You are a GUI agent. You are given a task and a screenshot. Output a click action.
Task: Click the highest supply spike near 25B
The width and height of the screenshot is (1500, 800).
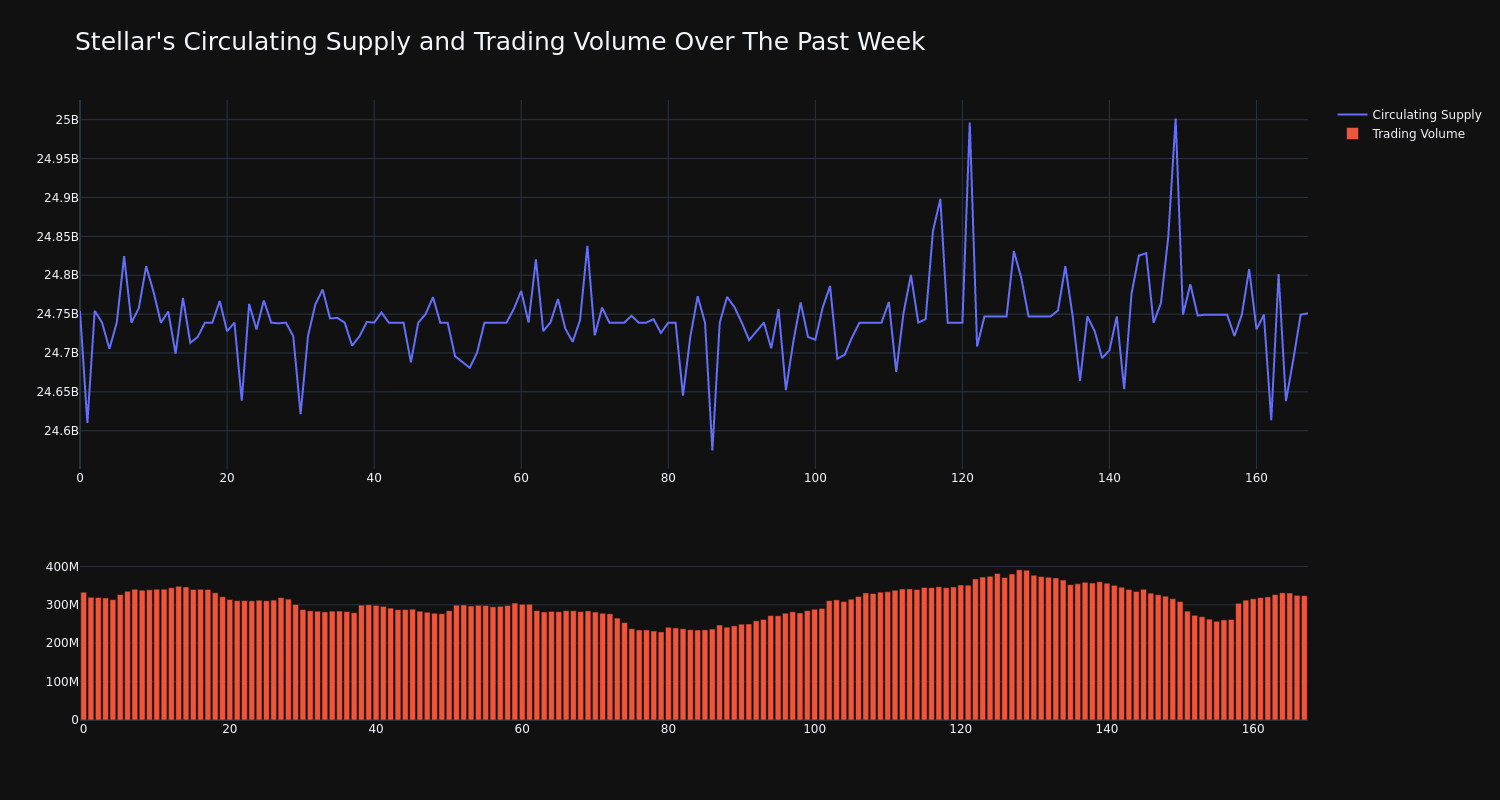tap(1175, 120)
